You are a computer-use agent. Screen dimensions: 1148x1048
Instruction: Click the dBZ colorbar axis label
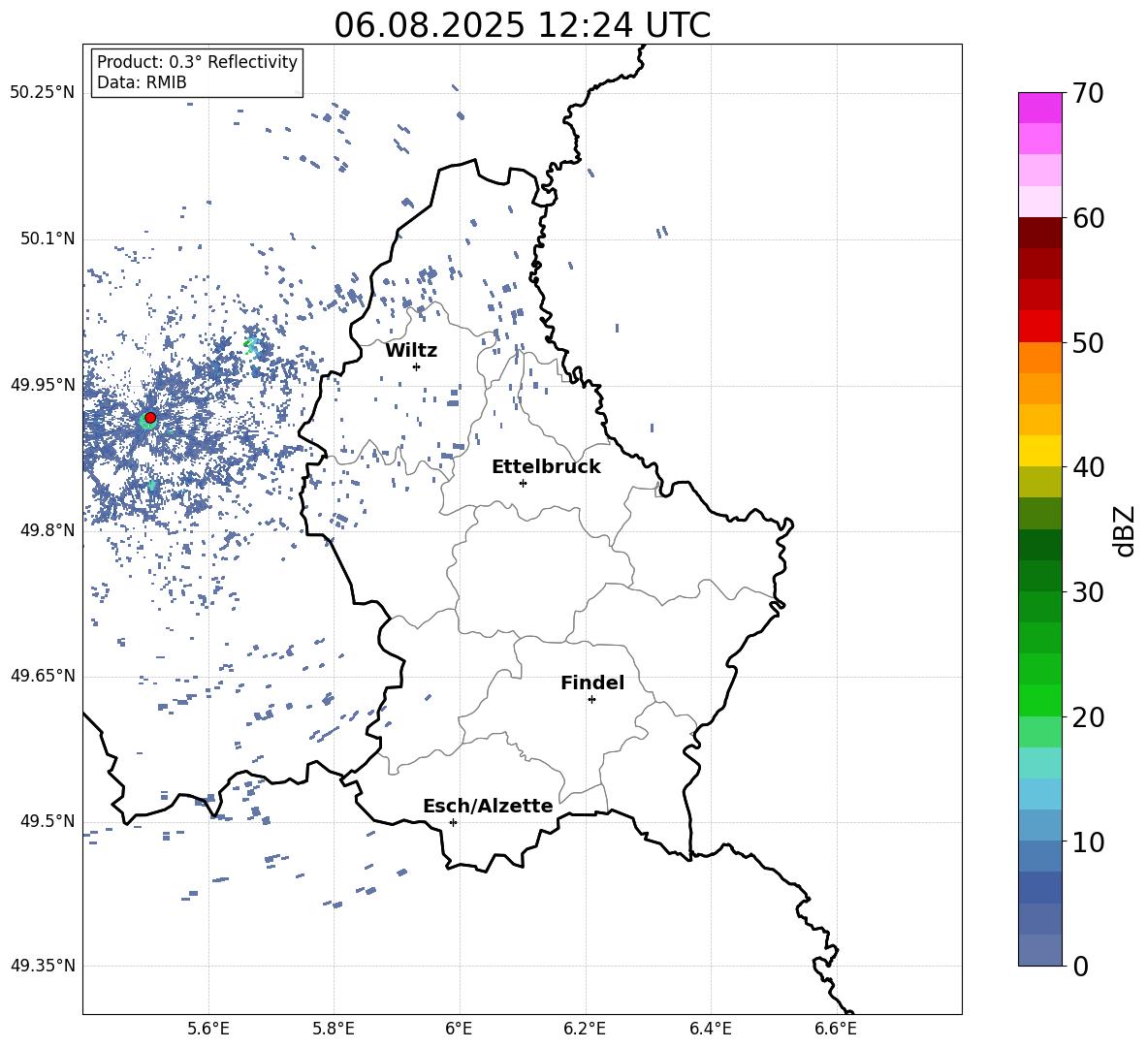pyautogui.click(x=1126, y=530)
